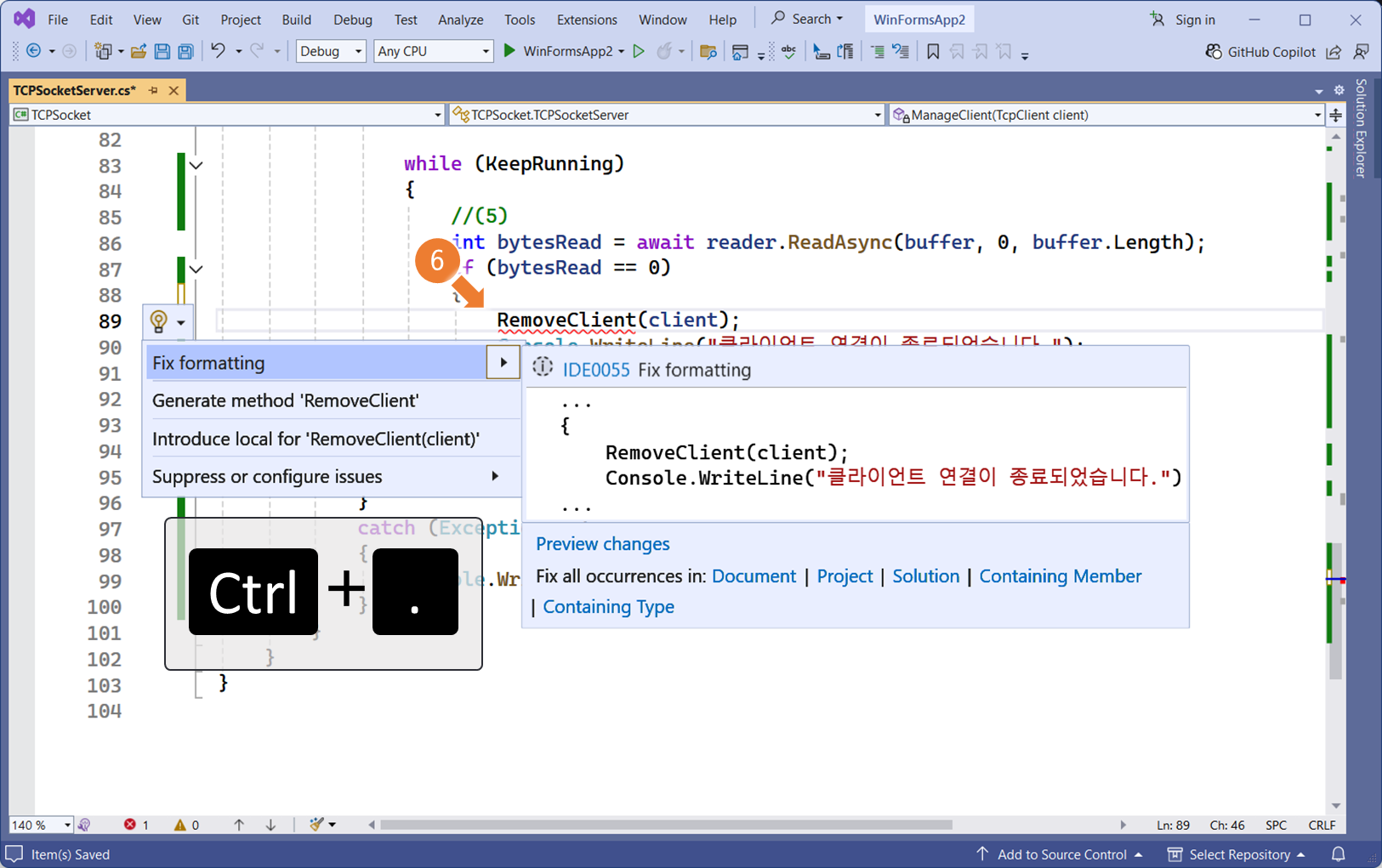Click the red error count icon in the status strip

[129, 825]
